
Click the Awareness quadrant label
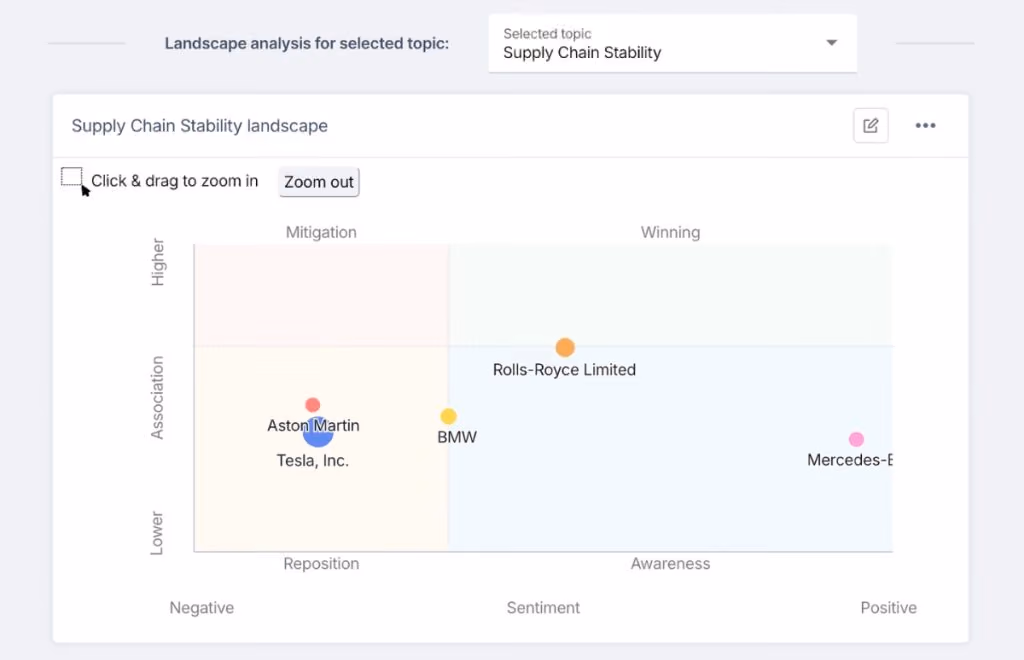[x=671, y=563]
